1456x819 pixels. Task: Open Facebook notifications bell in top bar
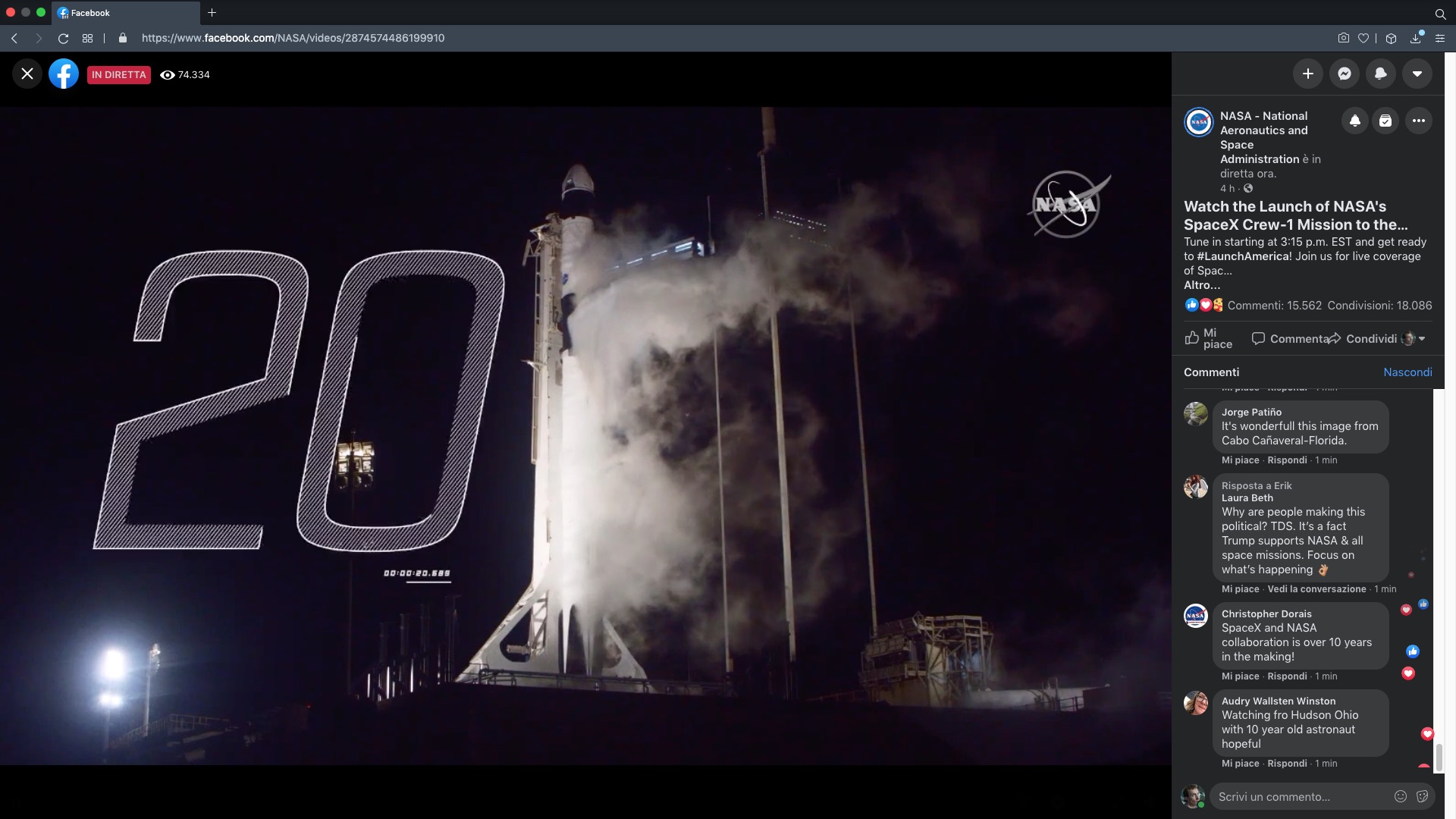pos(1380,74)
